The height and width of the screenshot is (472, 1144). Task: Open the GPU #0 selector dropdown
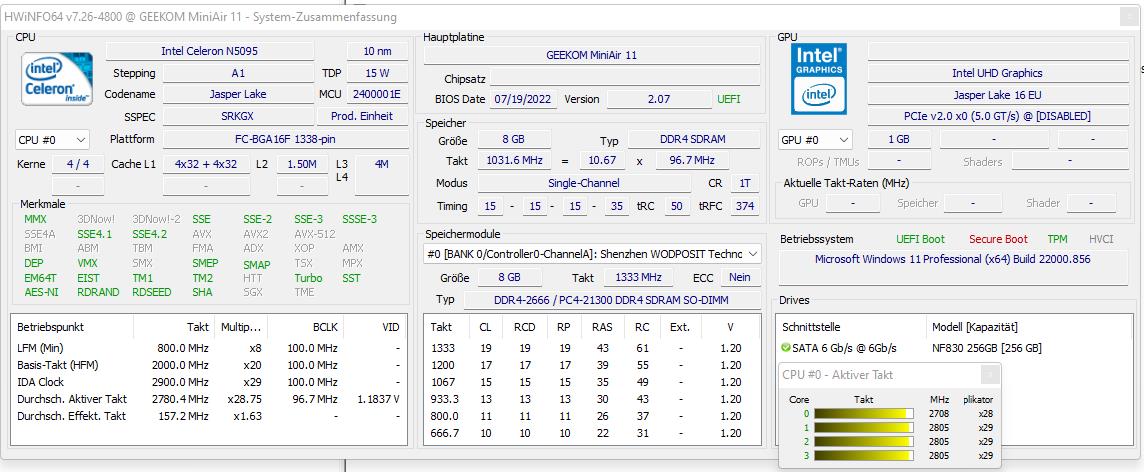pos(815,139)
